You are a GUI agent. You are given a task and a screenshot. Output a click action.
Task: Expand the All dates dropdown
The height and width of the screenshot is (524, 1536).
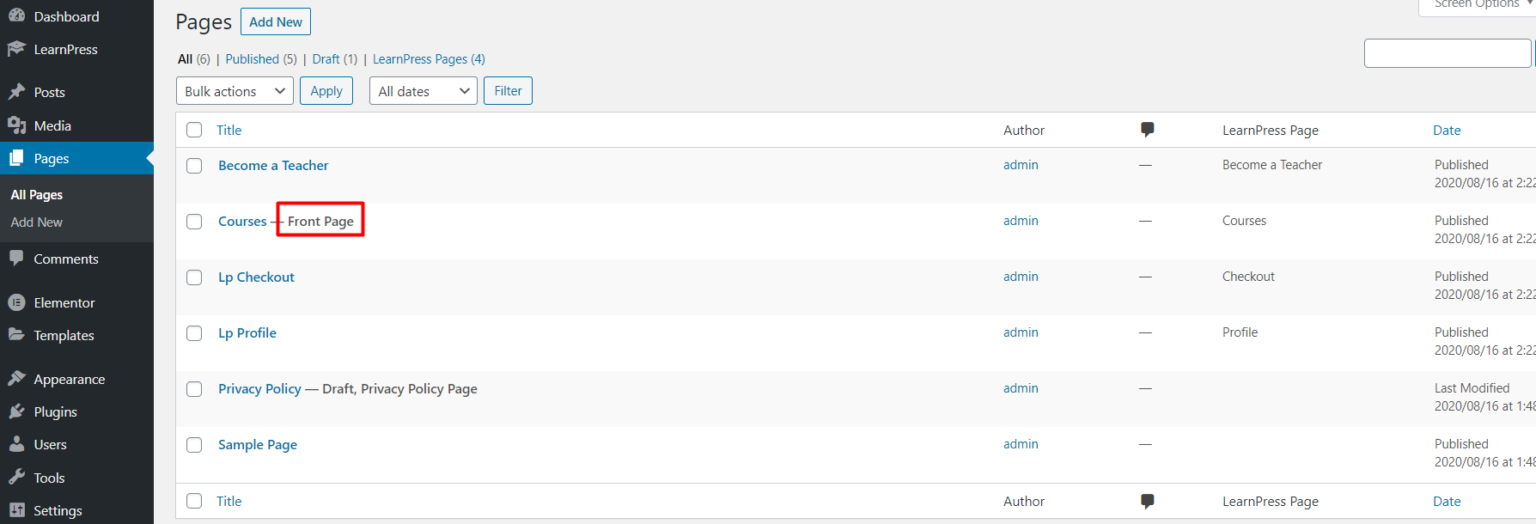[x=423, y=91]
